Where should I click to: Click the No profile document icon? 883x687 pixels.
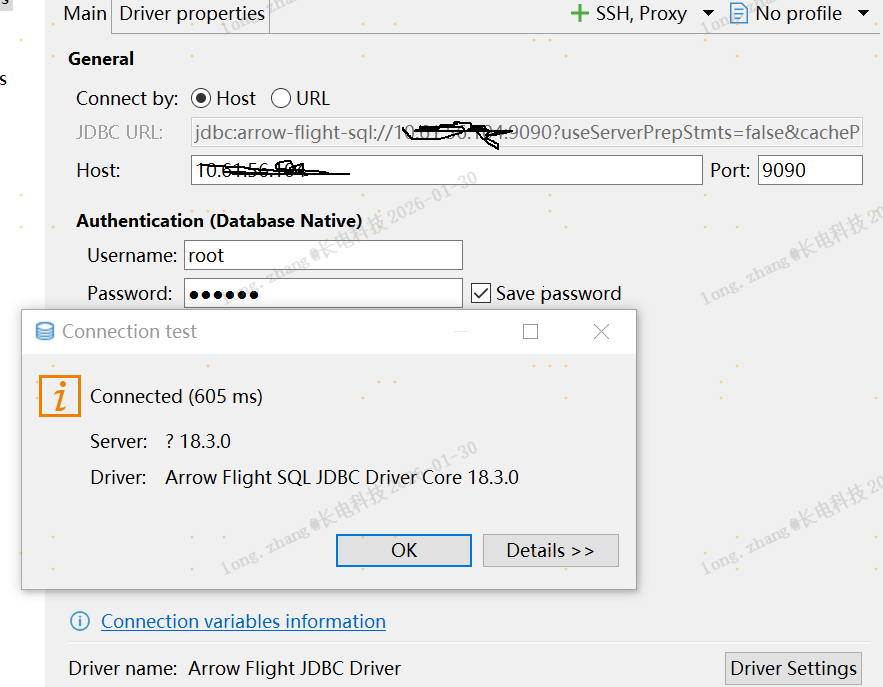click(739, 13)
